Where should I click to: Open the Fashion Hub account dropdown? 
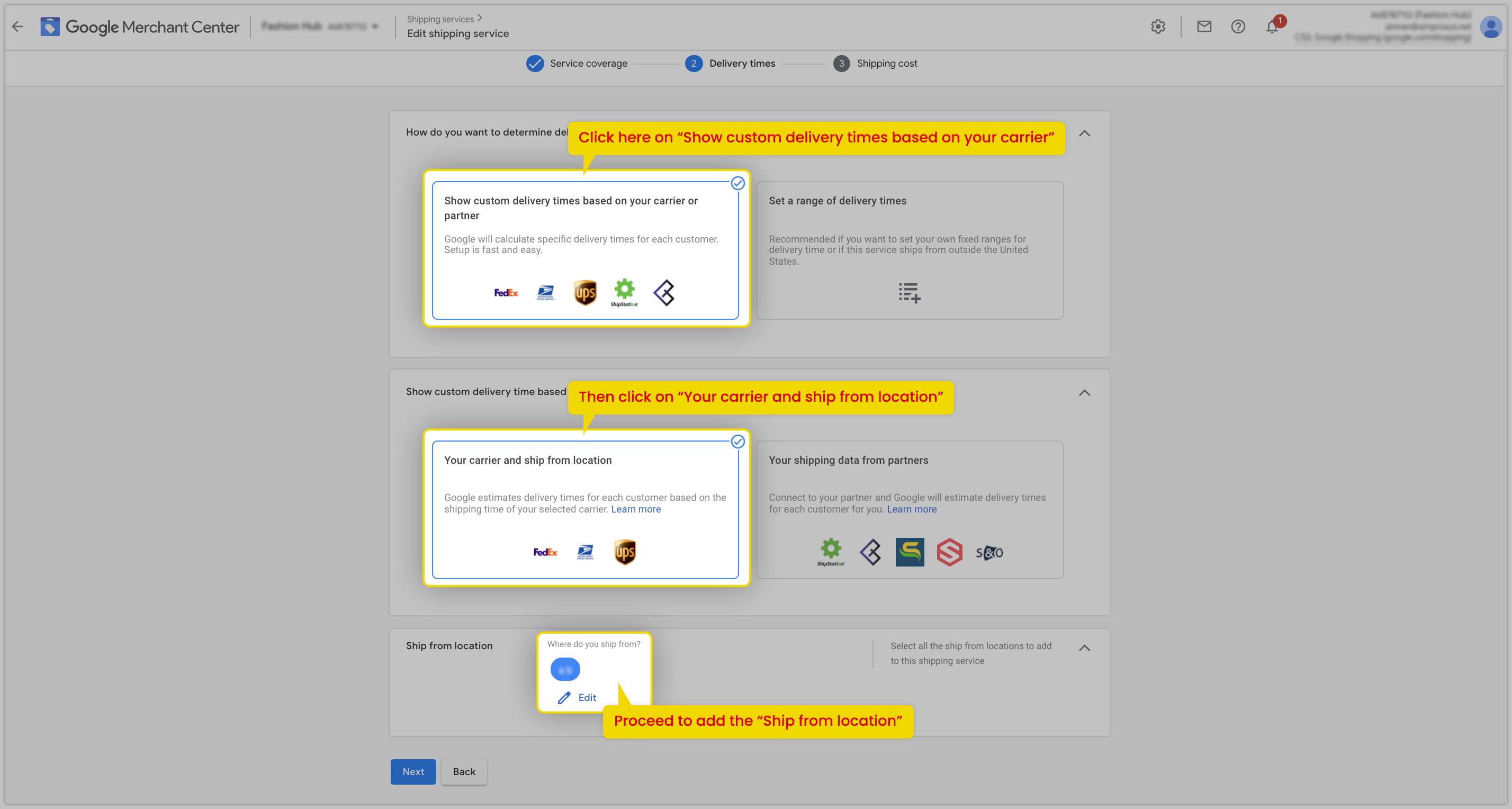(320, 26)
